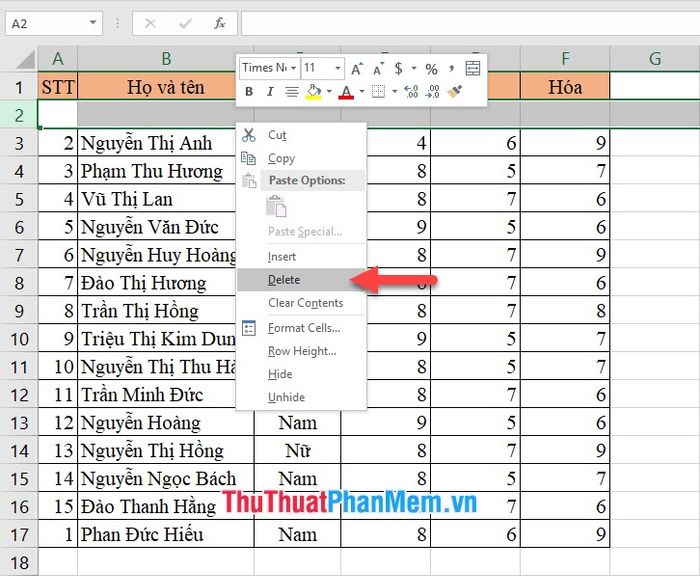Click the center align icon
700x576 pixels.
coord(291,92)
